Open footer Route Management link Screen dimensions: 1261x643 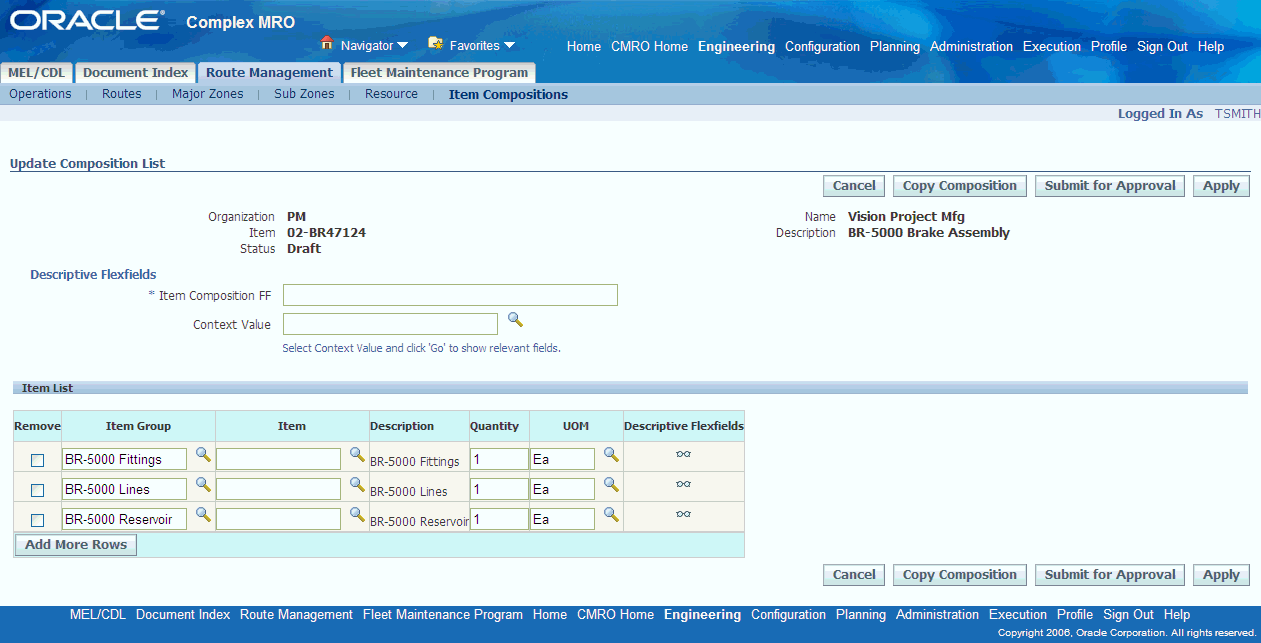coord(296,615)
